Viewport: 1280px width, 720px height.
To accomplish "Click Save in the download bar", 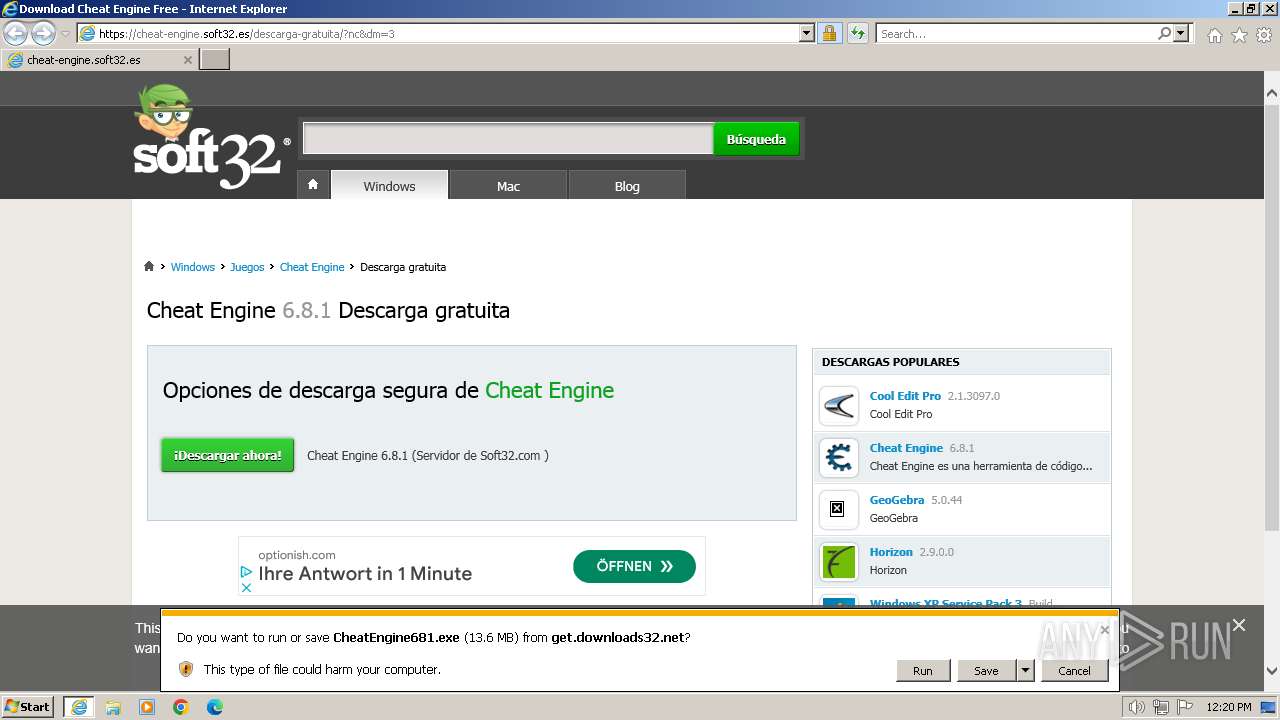I will [x=986, y=671].
